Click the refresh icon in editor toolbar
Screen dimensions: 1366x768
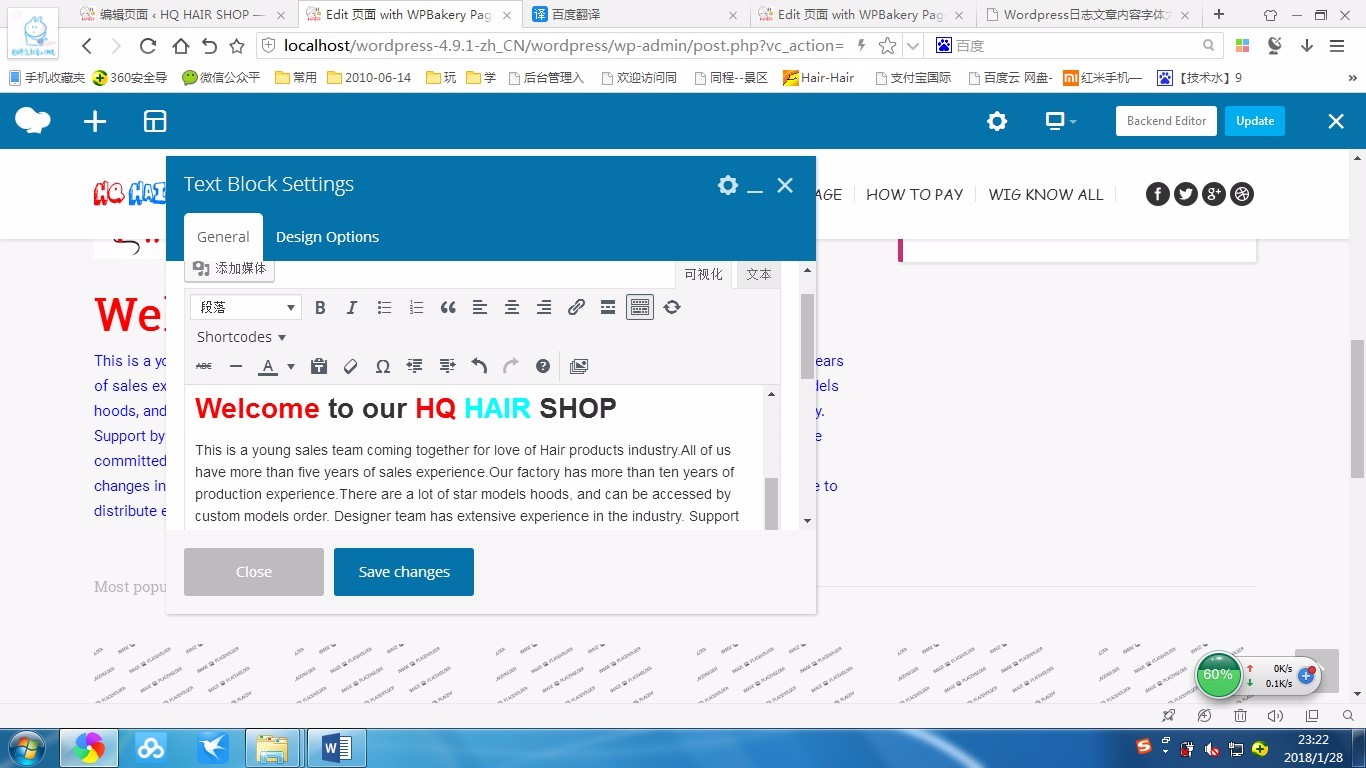(672, 308)
